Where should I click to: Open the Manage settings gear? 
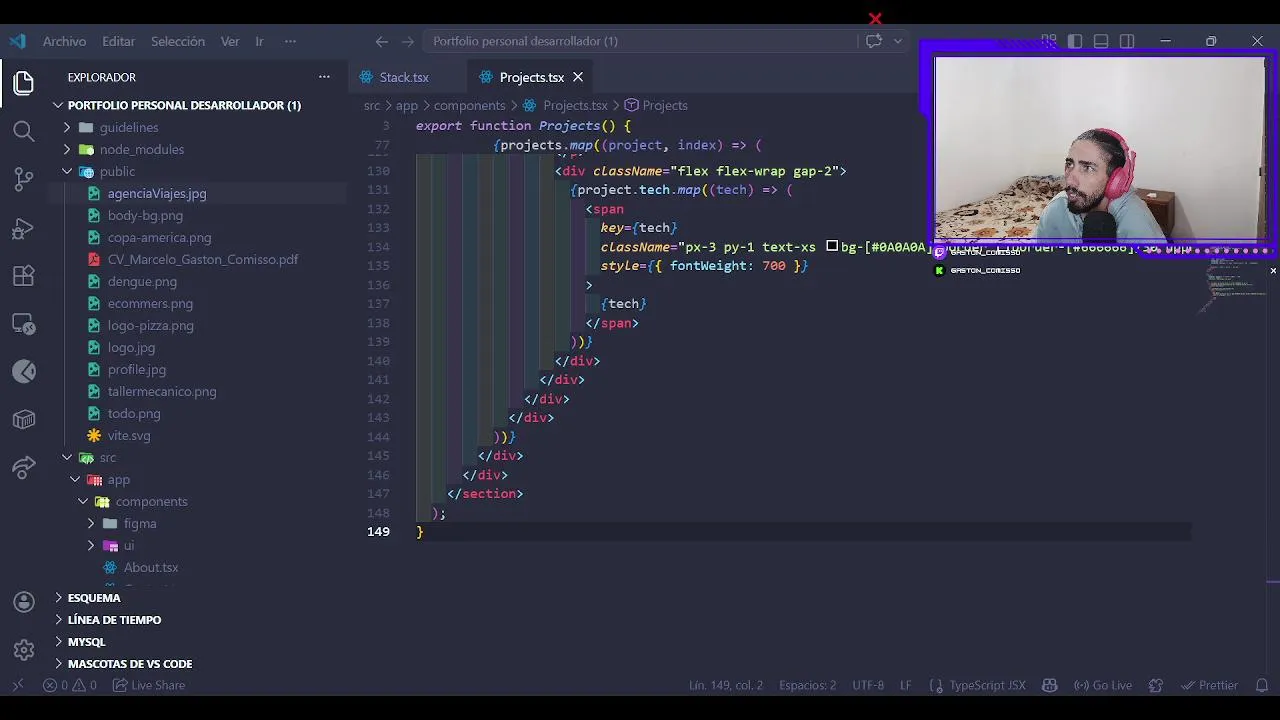click(24, 650)
